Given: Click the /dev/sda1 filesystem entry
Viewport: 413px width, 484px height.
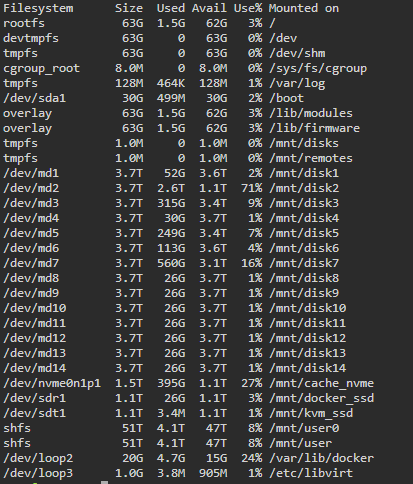Looking at the screenshot, I should 34,98.
